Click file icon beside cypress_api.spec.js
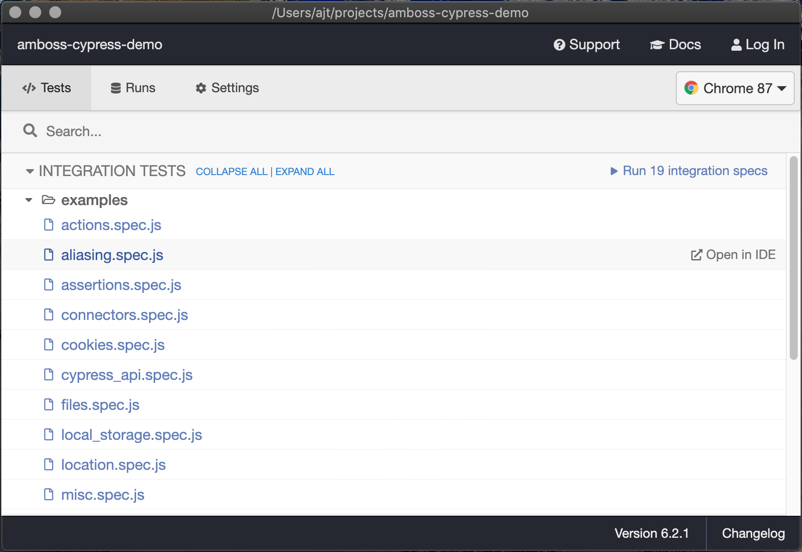 point(49,374)
